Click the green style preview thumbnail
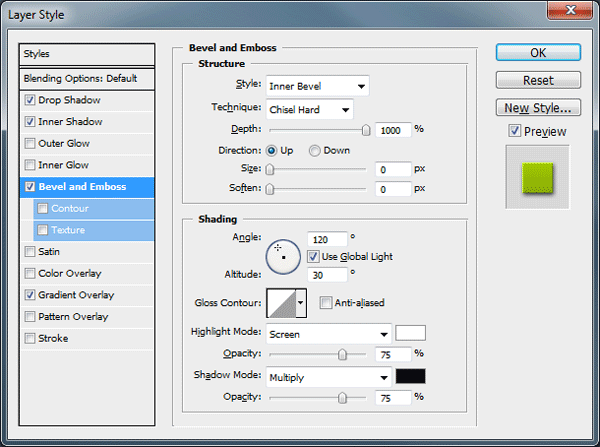 538,178
